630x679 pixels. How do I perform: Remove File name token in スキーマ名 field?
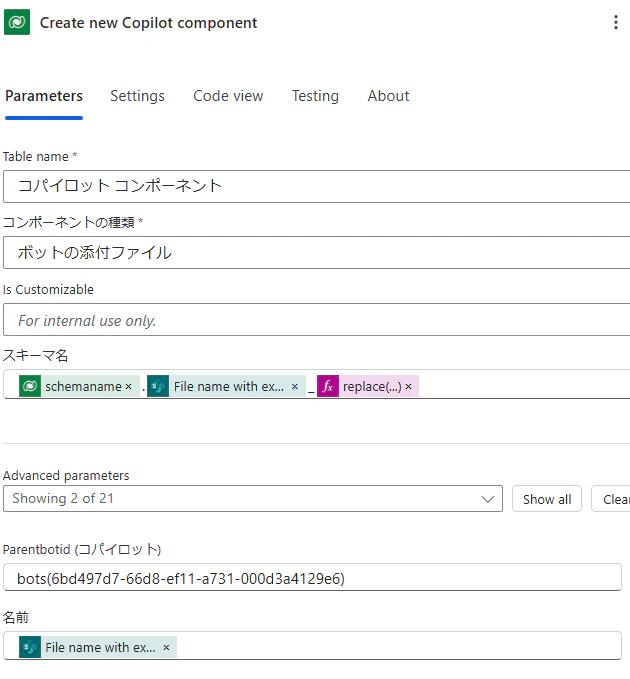coord(295,386)
